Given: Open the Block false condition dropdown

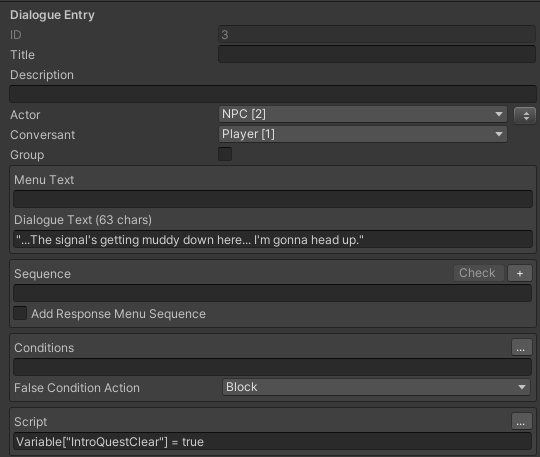Looking at the screenshot, I should pos(376,387).
